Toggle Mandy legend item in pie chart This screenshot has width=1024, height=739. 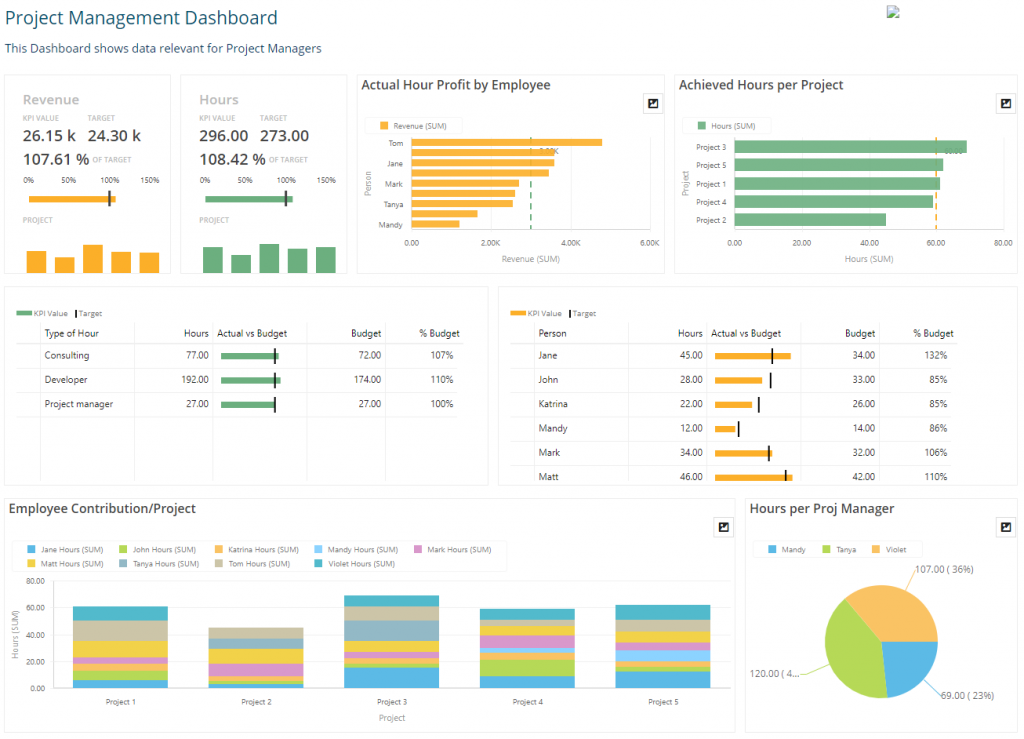[787, 550]
